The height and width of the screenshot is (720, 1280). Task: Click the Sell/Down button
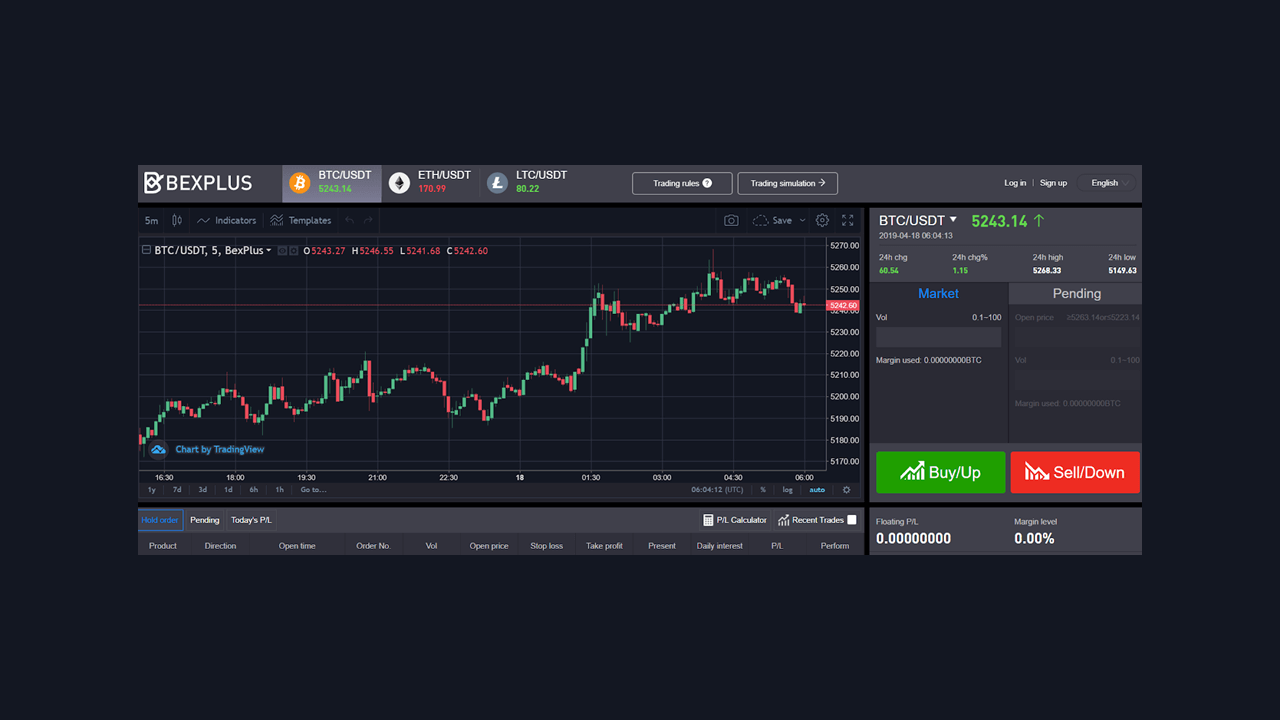point(1075,472)
